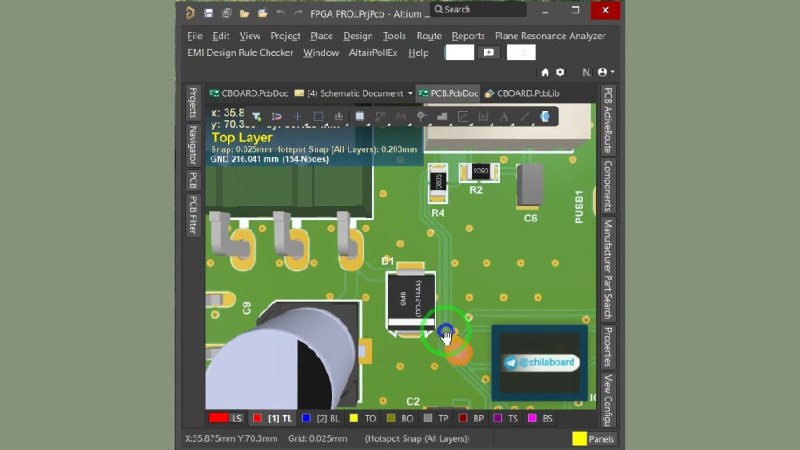Click the magenta BS layer color swatch
This screenshot has height=450, width=800.
(x=532, y=418)
